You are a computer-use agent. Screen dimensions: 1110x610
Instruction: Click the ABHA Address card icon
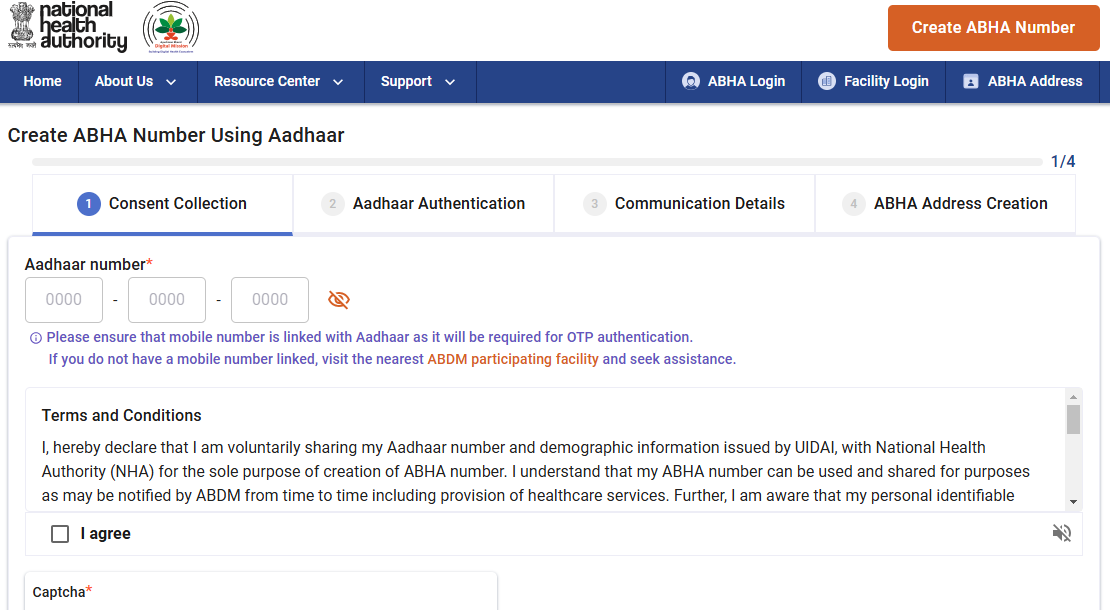click(x=971, y=81)
